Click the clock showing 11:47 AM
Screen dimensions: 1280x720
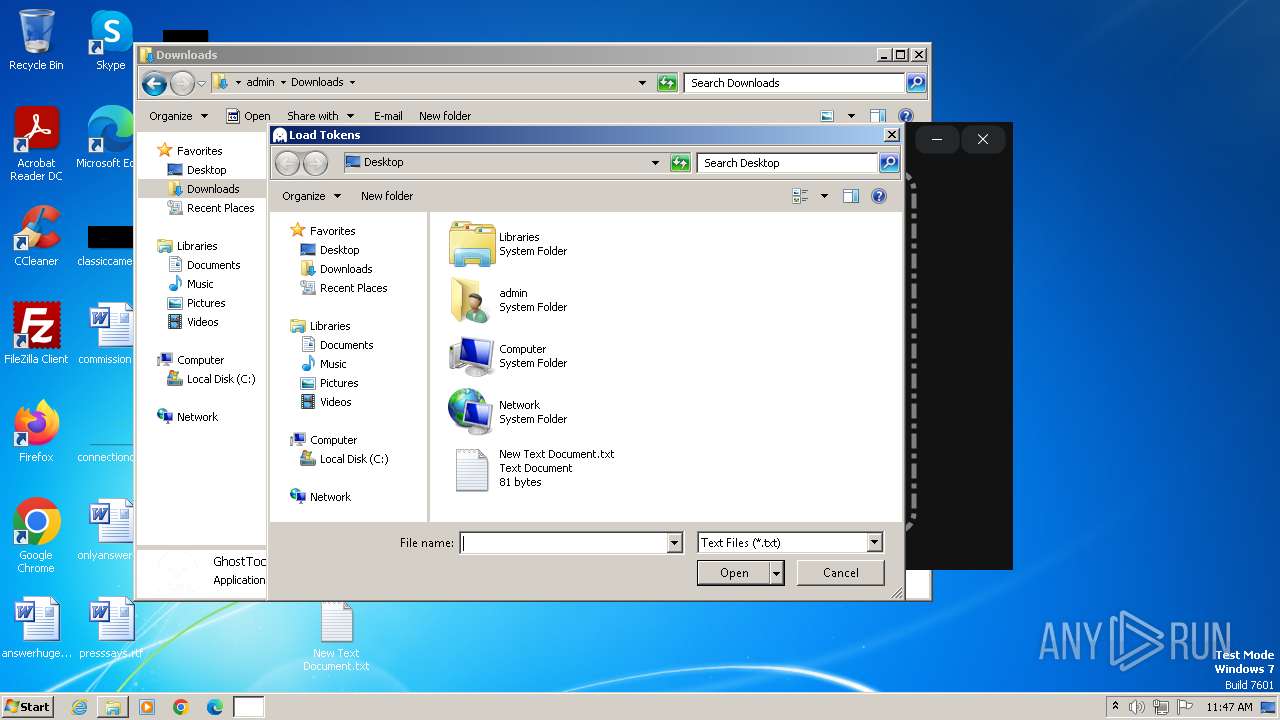(x=1229, y=707)
